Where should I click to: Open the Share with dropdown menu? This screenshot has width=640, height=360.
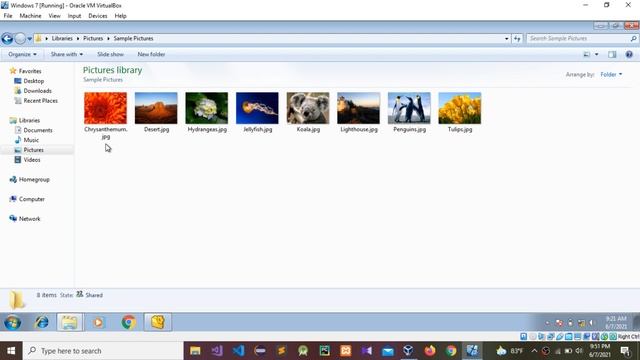[x=67, y=54]
